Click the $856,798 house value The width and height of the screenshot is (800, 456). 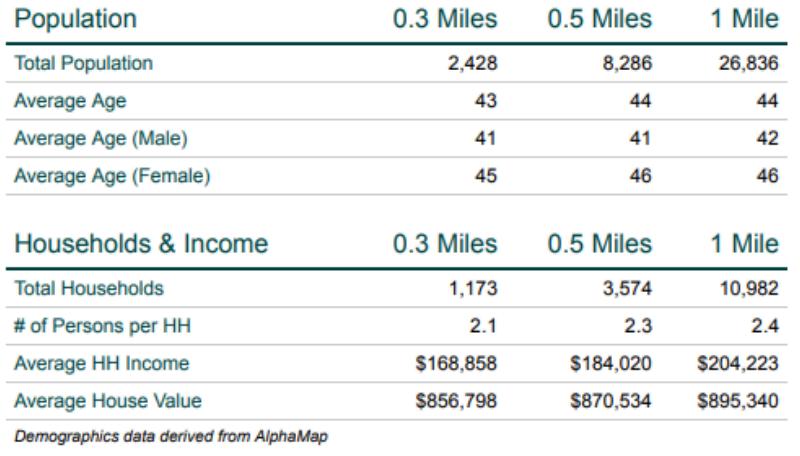(456, 401)
